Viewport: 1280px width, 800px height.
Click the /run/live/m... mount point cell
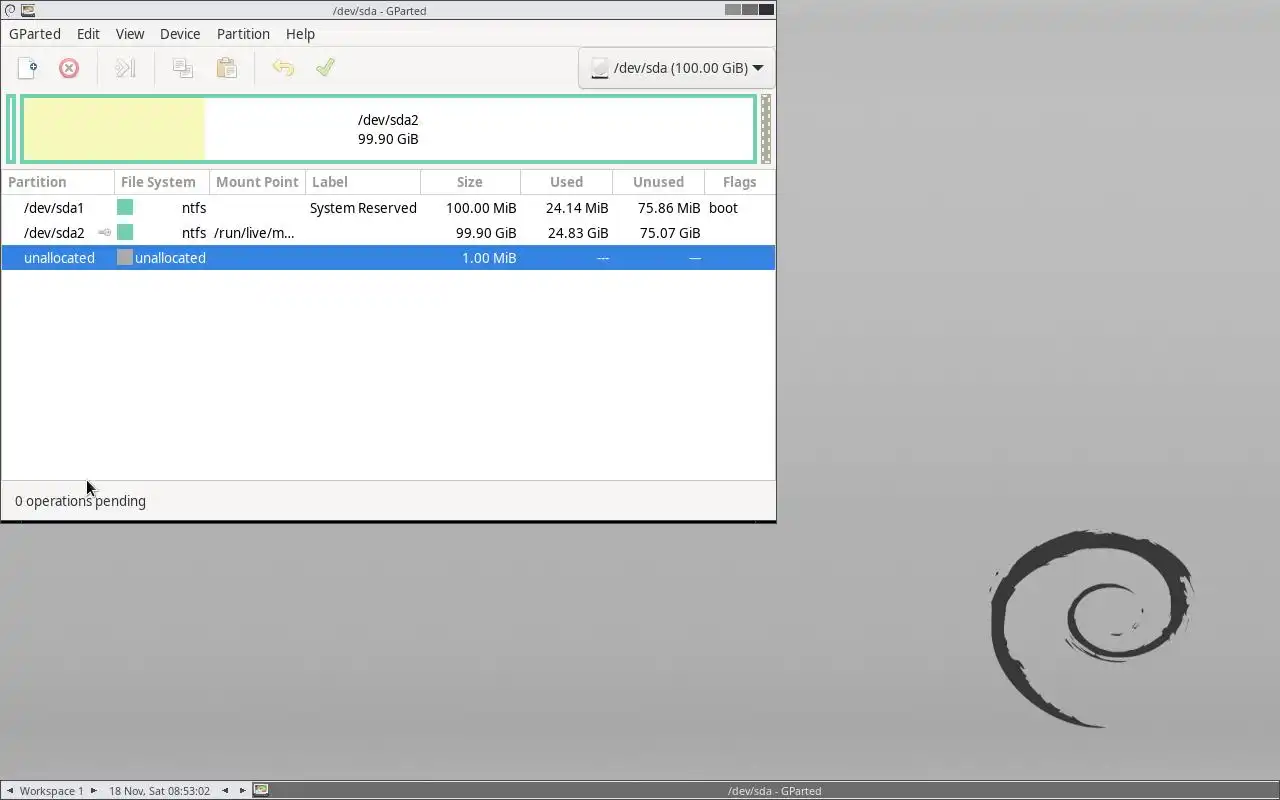[x=254, y=233]
